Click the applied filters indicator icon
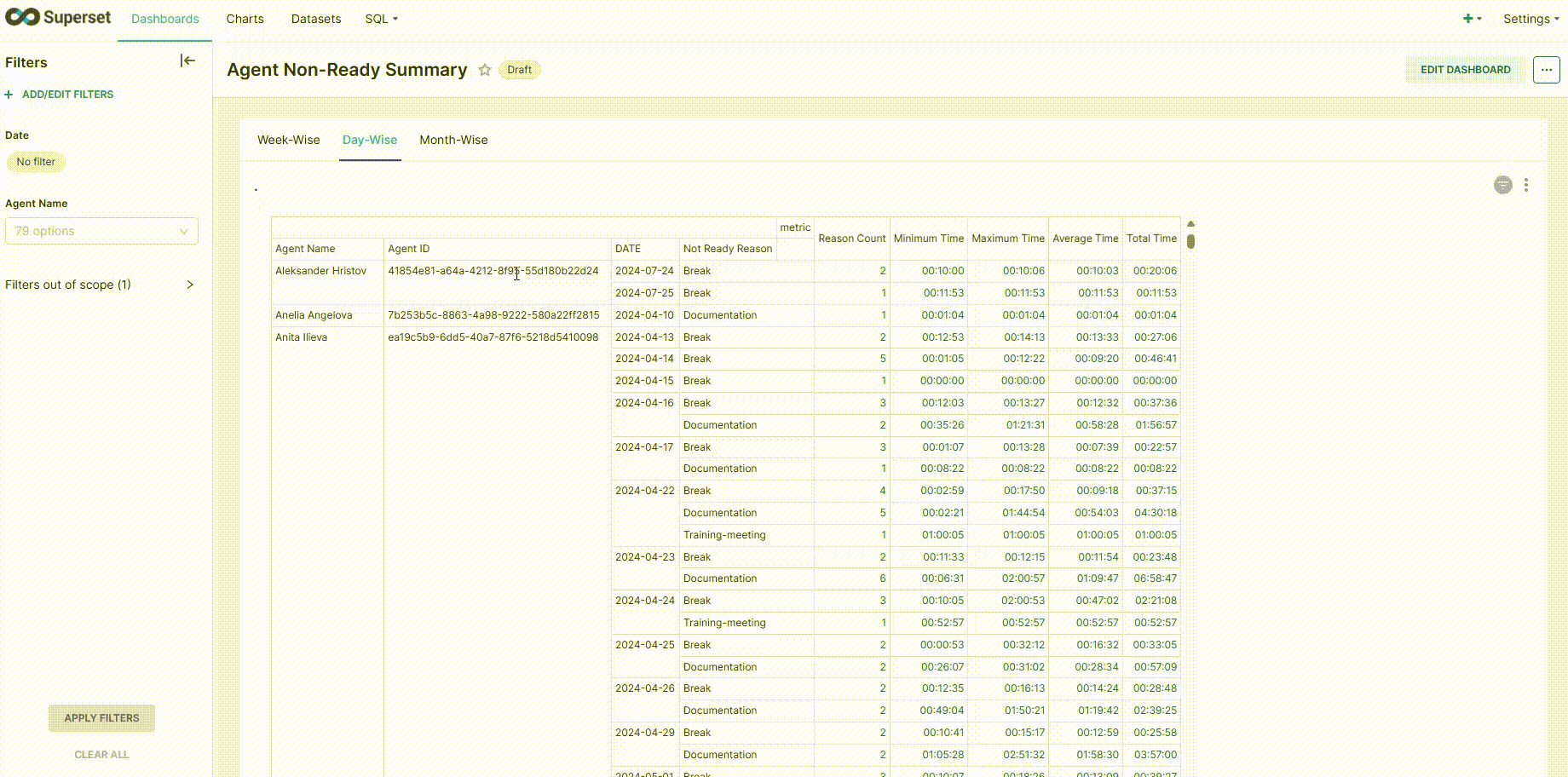 tap(1502, 185)
